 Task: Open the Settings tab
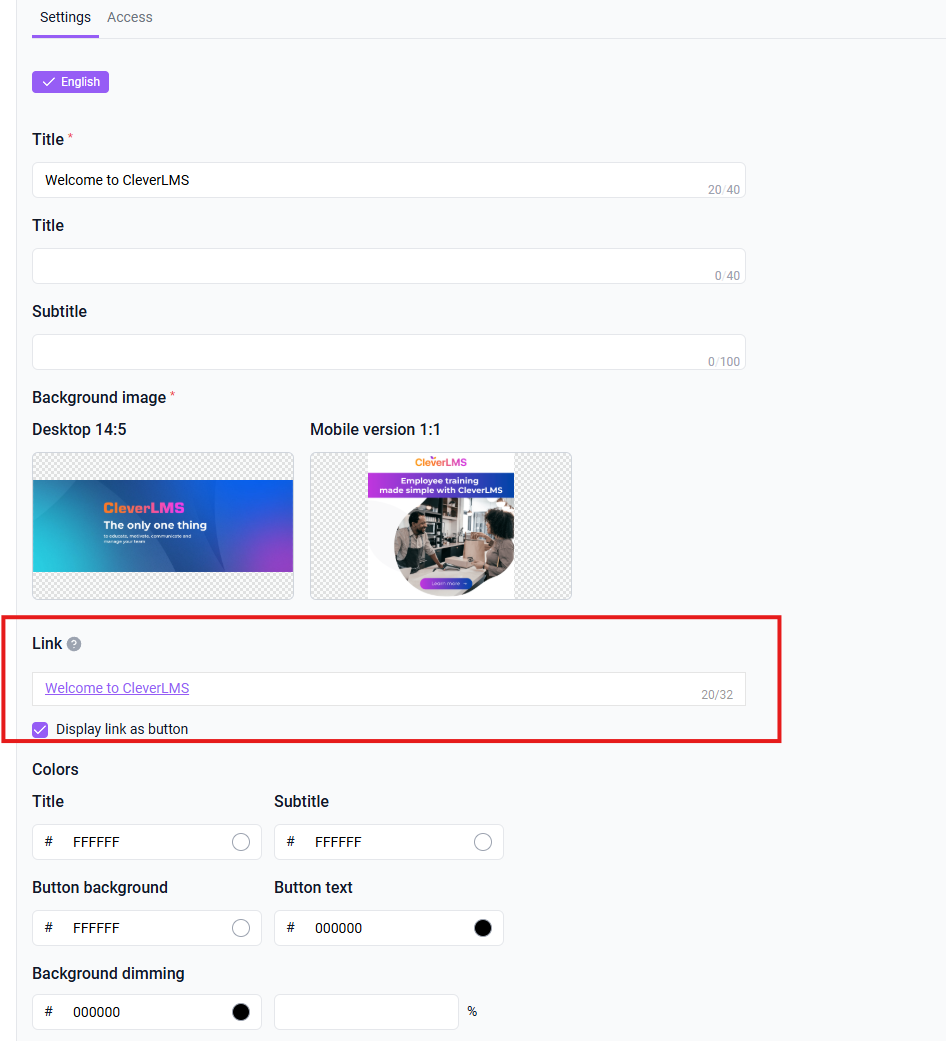(65, 17)
